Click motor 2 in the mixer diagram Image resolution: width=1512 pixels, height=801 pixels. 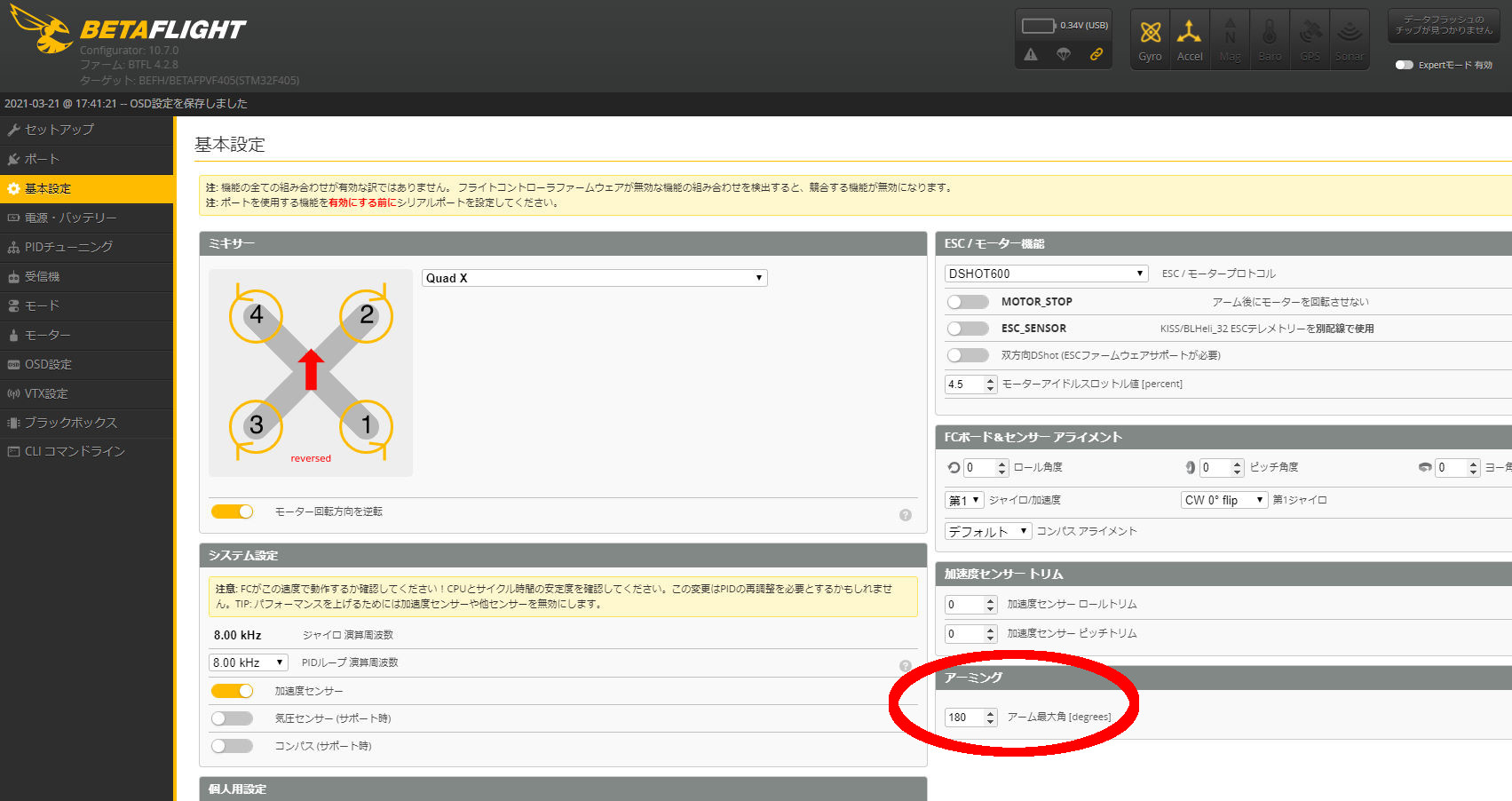(x=366, y=315)
